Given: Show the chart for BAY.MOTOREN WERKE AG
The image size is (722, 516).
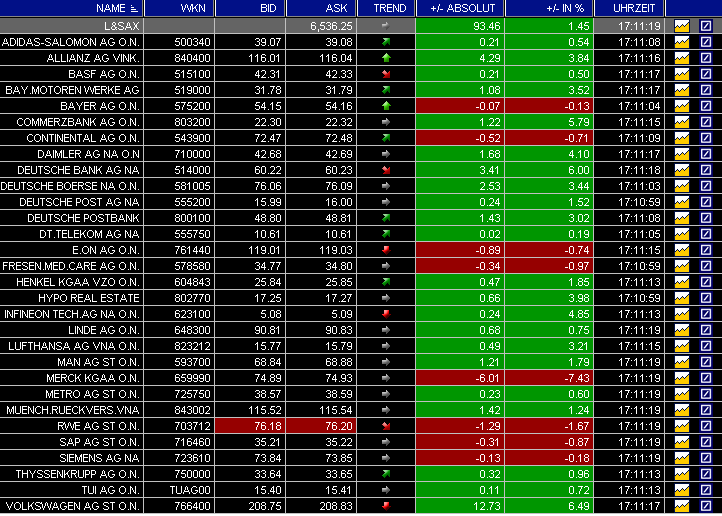Looking at the screenshot, I should click(681, 90).
